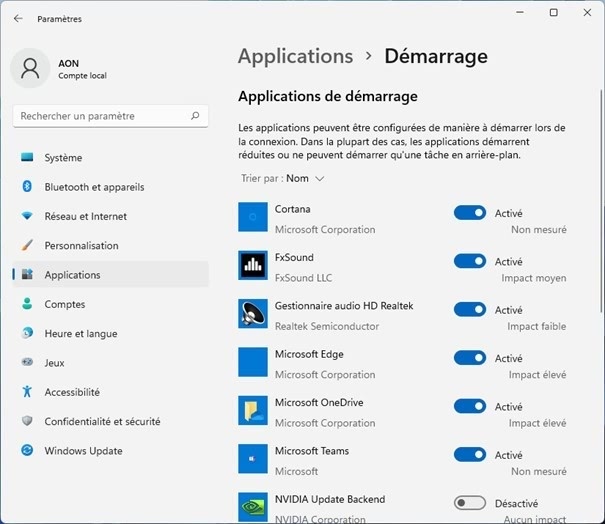This screenshot has width=605, height=524.
Task: Turn off Microsoft Edge startup toggle
Action: pyautogui.click(x=469, y=358)
